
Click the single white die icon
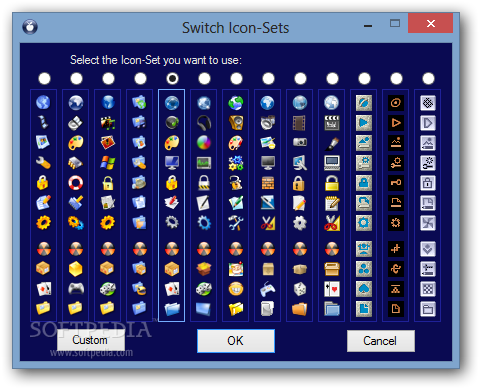300,289
